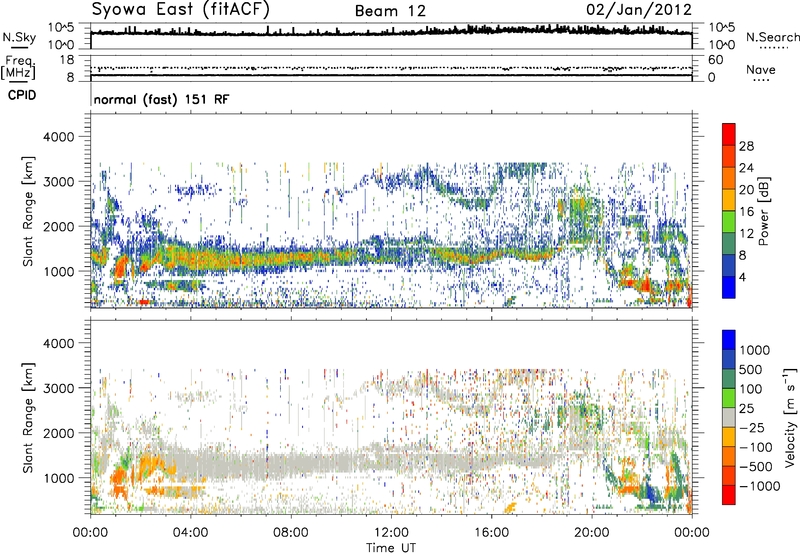Click the blue velocity patch near 22:00
Screen dimensions: 800x554
(651, 494)
